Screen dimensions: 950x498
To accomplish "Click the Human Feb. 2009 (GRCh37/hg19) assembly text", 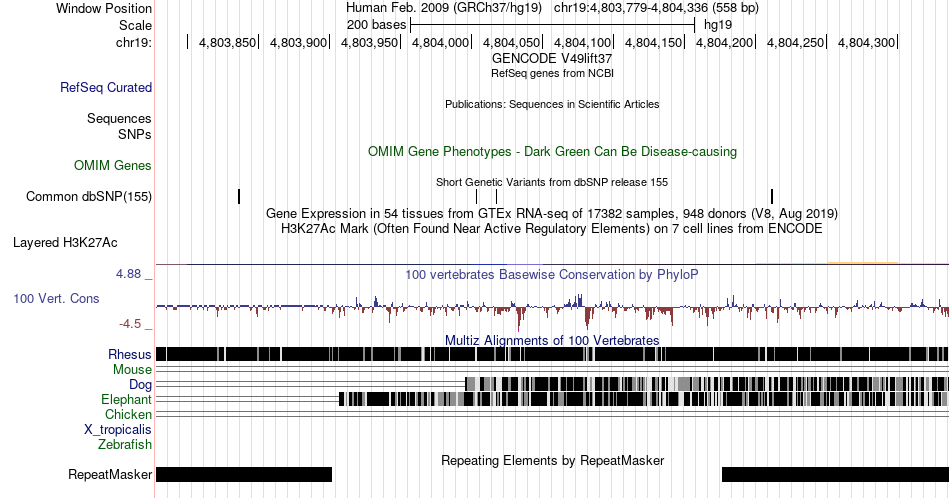I will point(444,8).
